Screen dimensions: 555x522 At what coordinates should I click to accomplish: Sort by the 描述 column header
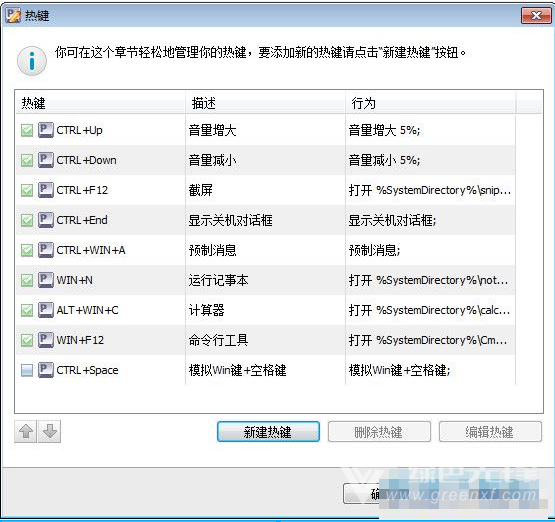click(265, 103)
